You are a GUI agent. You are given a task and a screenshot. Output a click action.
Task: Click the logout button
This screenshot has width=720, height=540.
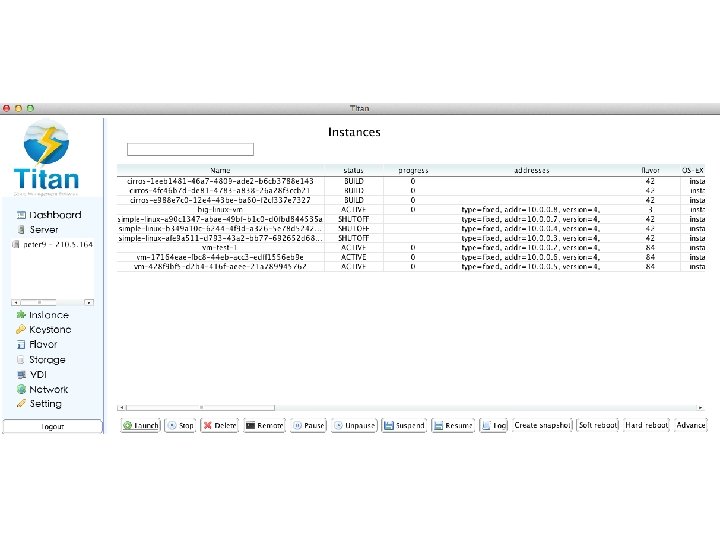point(52,427)
